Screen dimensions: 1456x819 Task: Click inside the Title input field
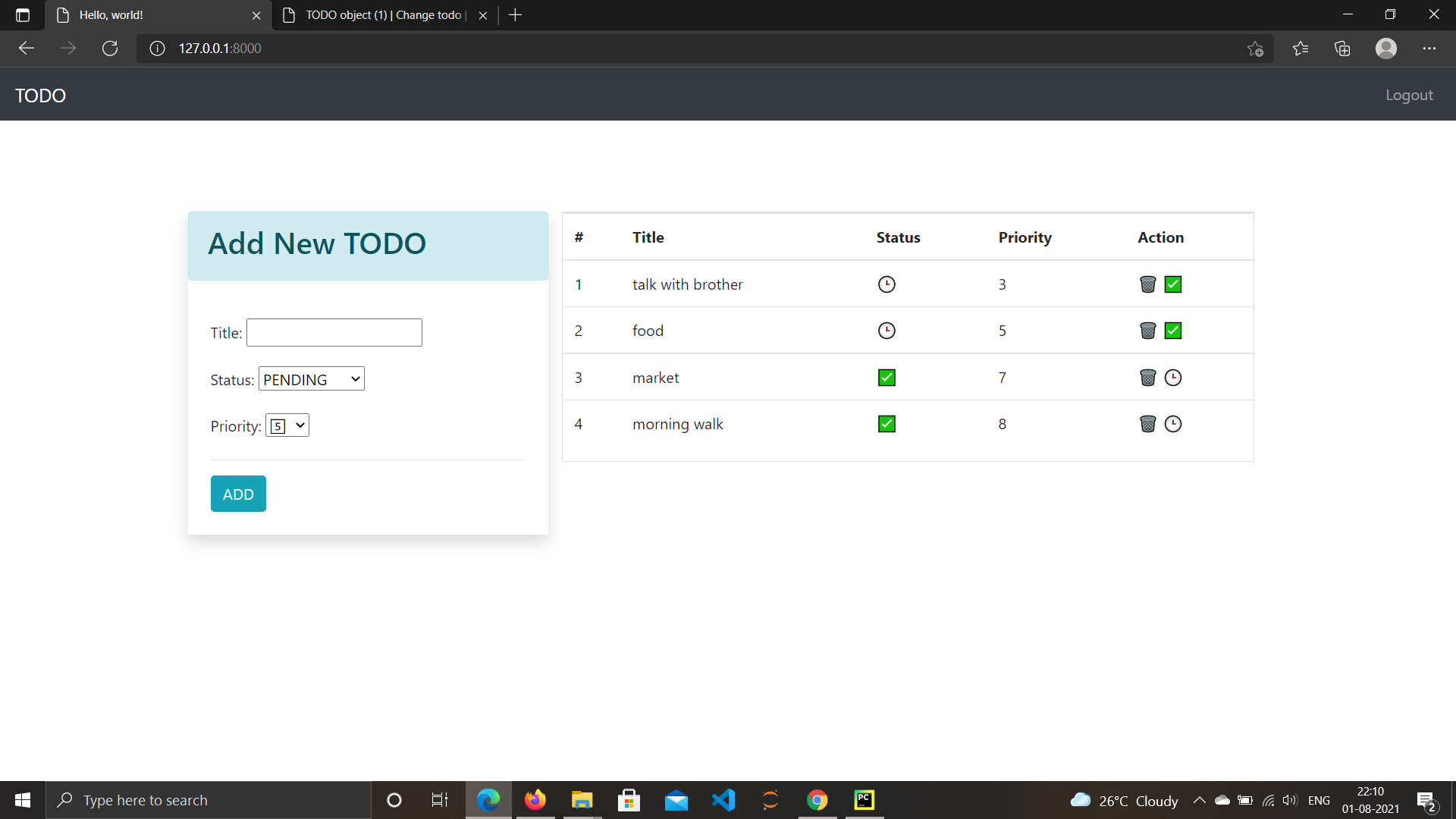point(334,332)
